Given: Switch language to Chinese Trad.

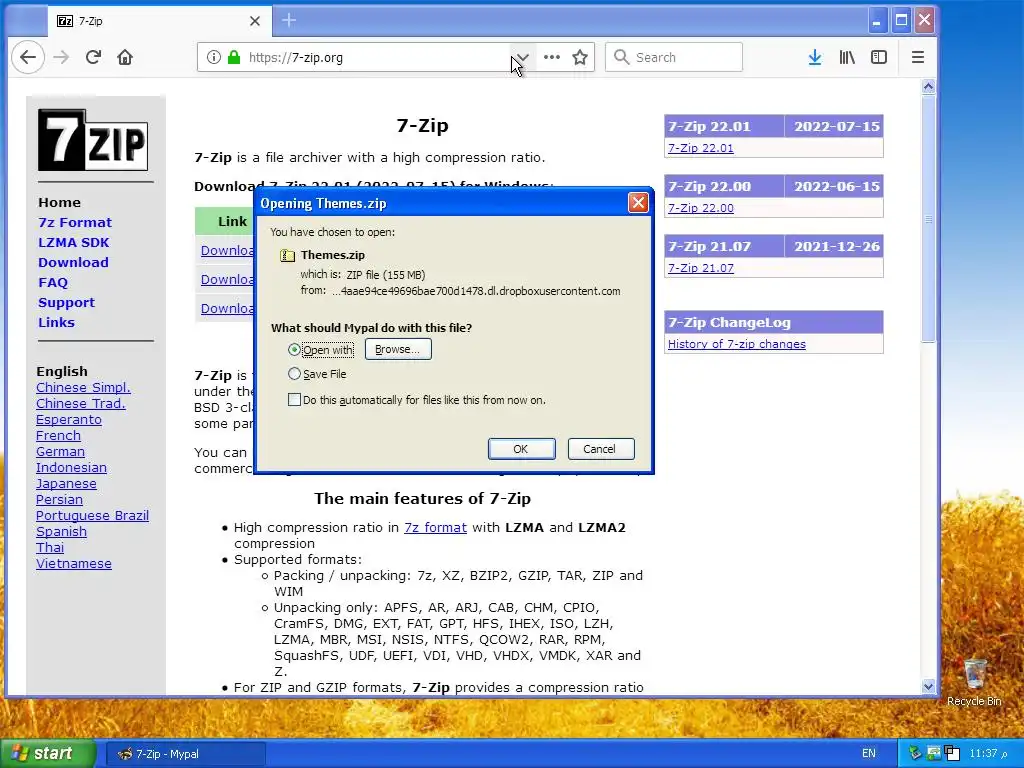Looking at the screenshot, I should (80, 404).
